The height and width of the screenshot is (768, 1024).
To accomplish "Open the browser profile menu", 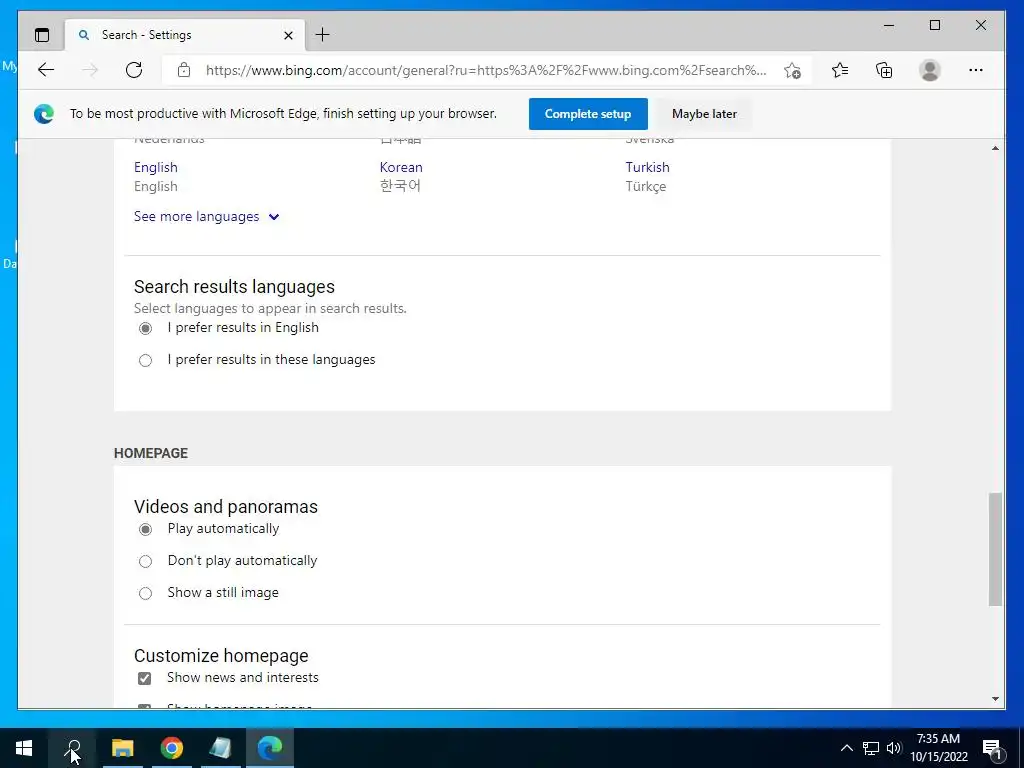I will [929, 70].
